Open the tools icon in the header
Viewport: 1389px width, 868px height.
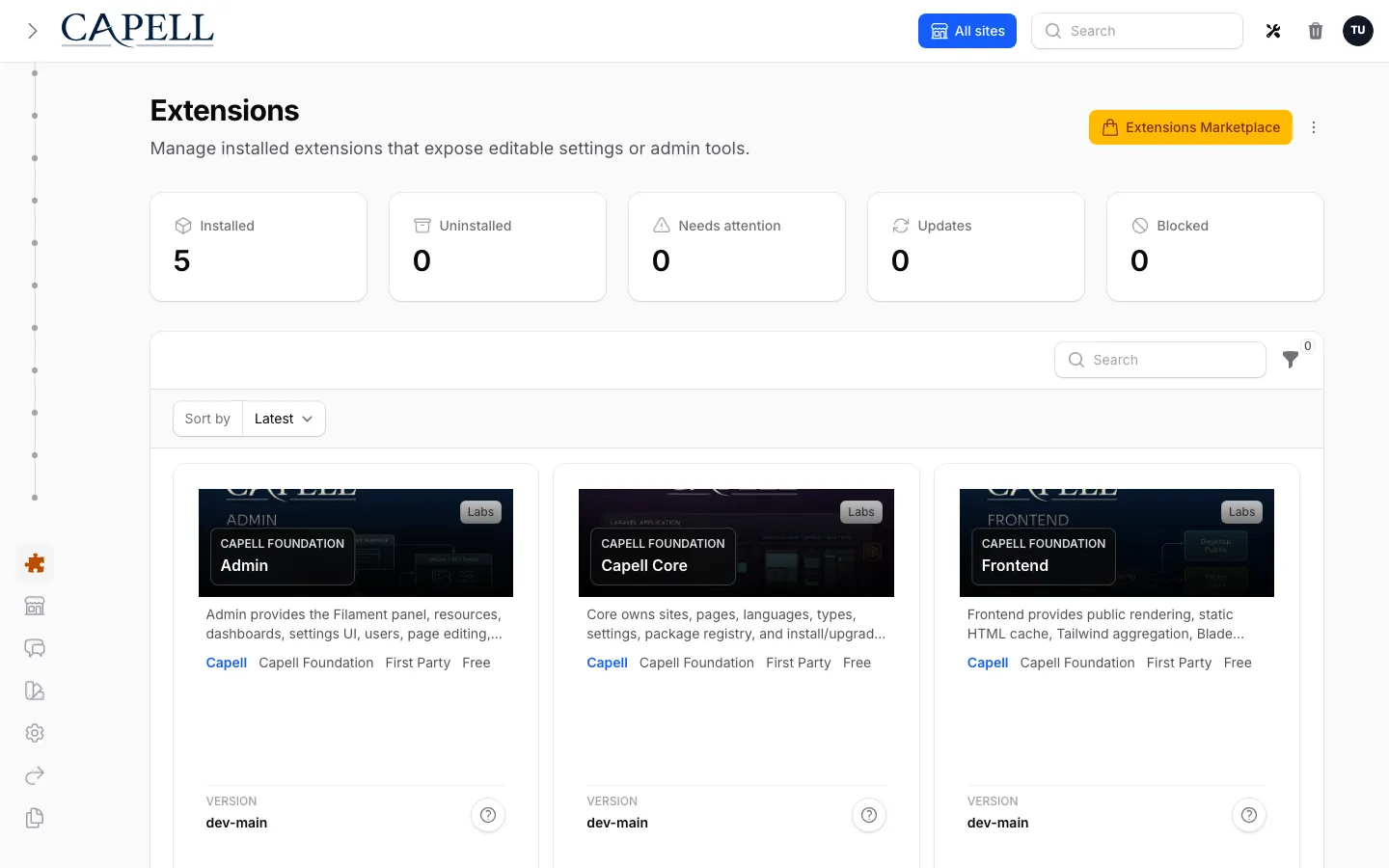pos(1273,31)
